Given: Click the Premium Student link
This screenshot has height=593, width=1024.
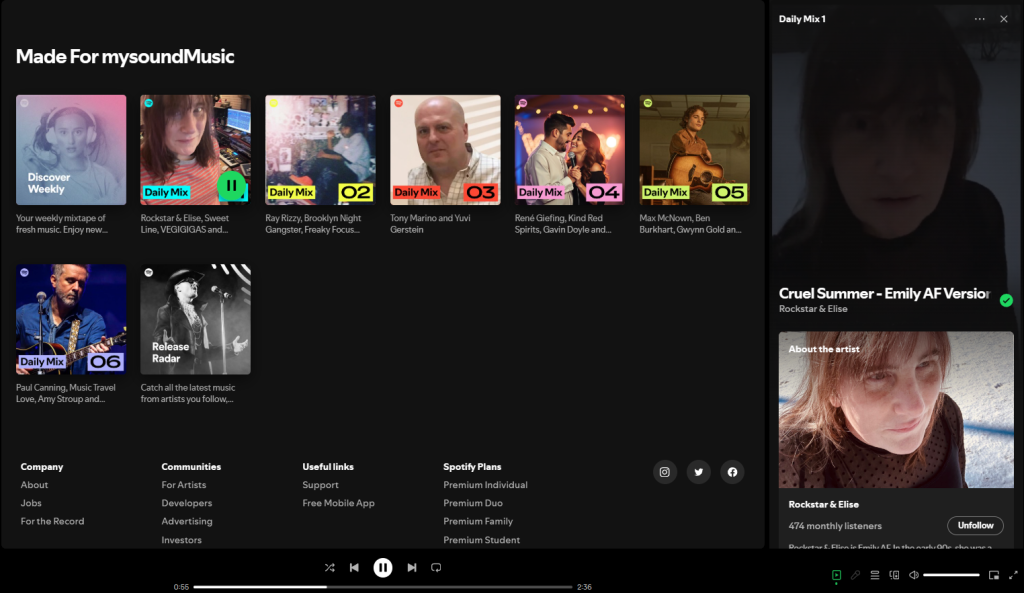Looking at the screenshot, I should coord(481,539).
